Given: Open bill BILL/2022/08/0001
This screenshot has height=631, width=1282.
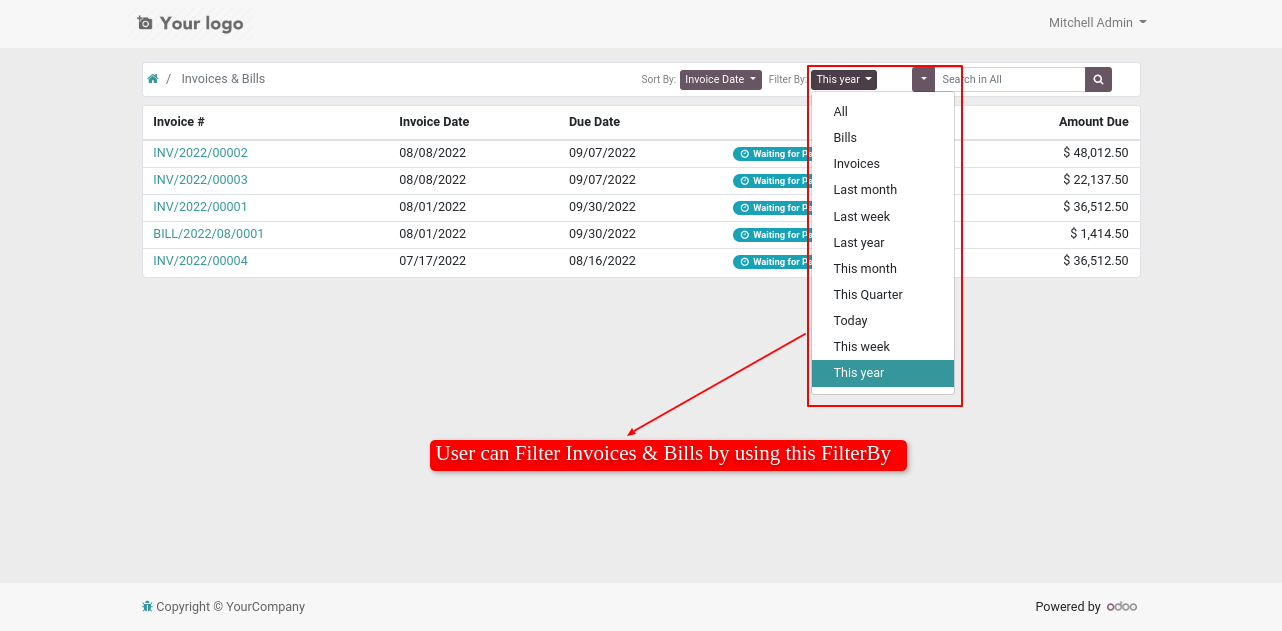Looking at the screenshot, I should pos(208,234).
